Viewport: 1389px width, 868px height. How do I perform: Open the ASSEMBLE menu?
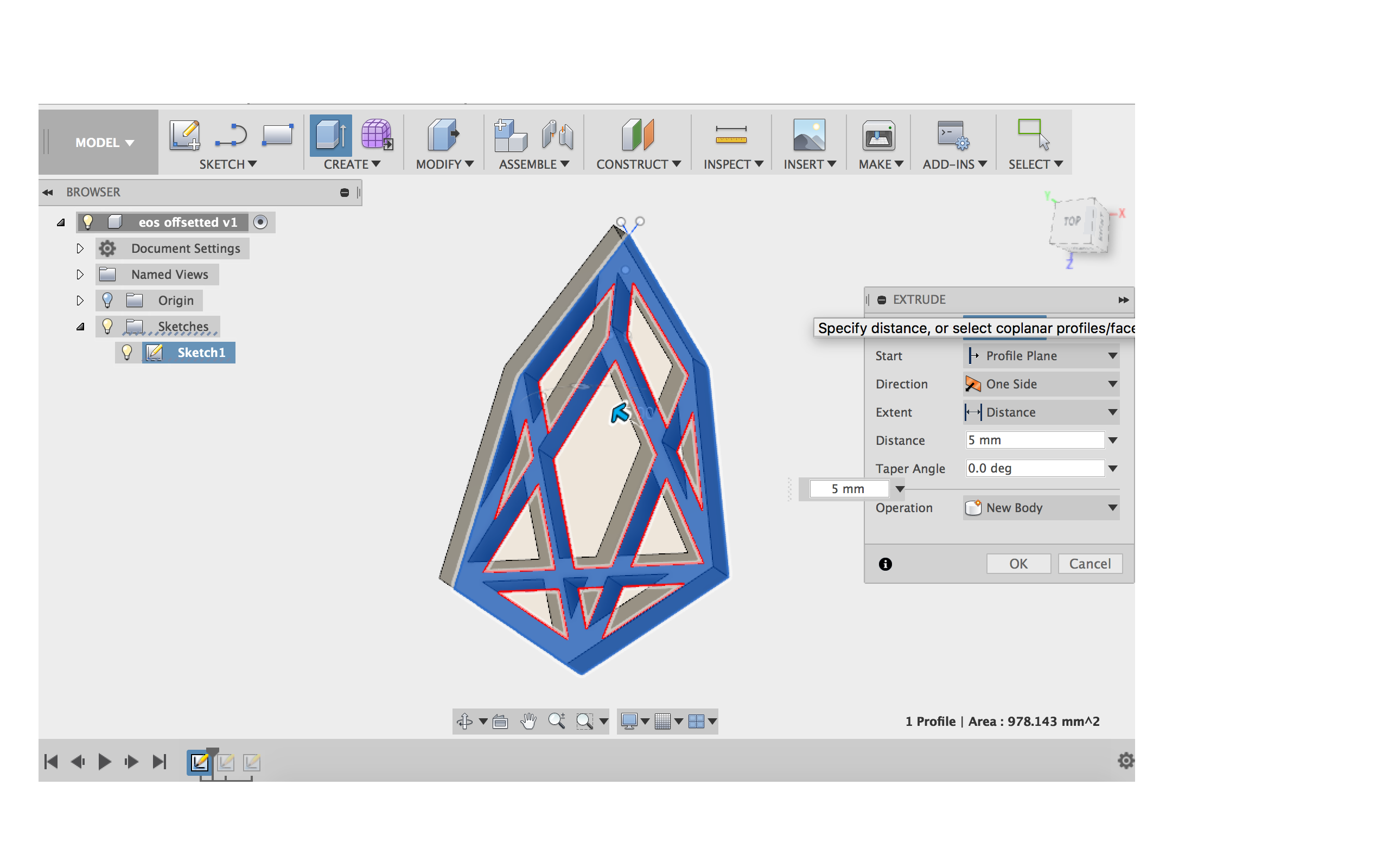pyautogui.click(x=534, y=164)
